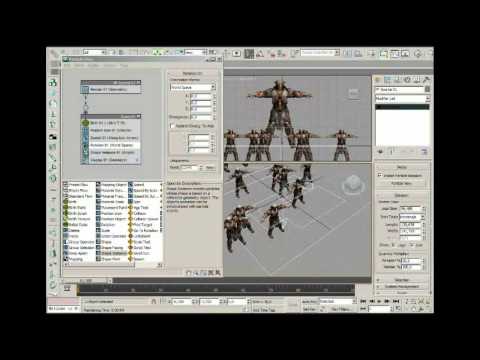Expand the System Management rollout
This screenshot has width=480, height=360.
pos(402,286)
